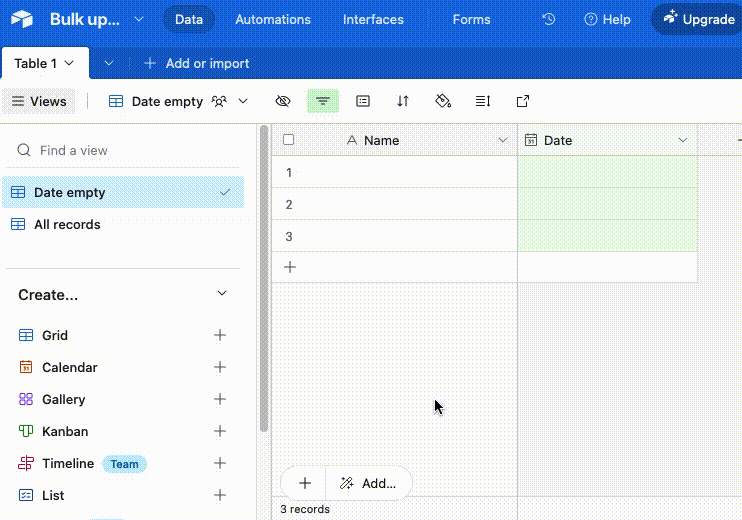This screenshot has height=520, width=742.
Task: Click the Find a view search field
Action: click(123, 150)
